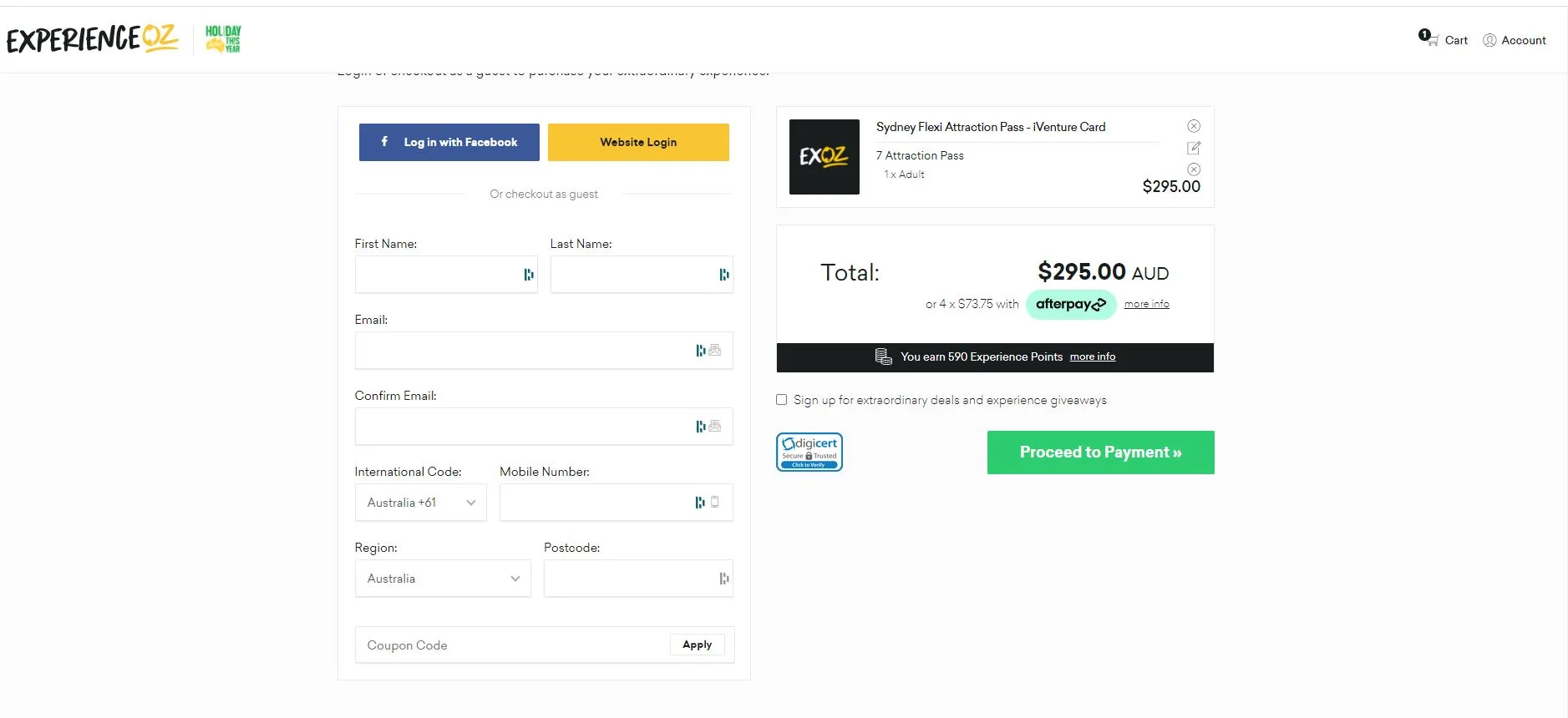Click the afterpay logo badge
This screenshot has height=718, width=1568.
click(1070, 305)
